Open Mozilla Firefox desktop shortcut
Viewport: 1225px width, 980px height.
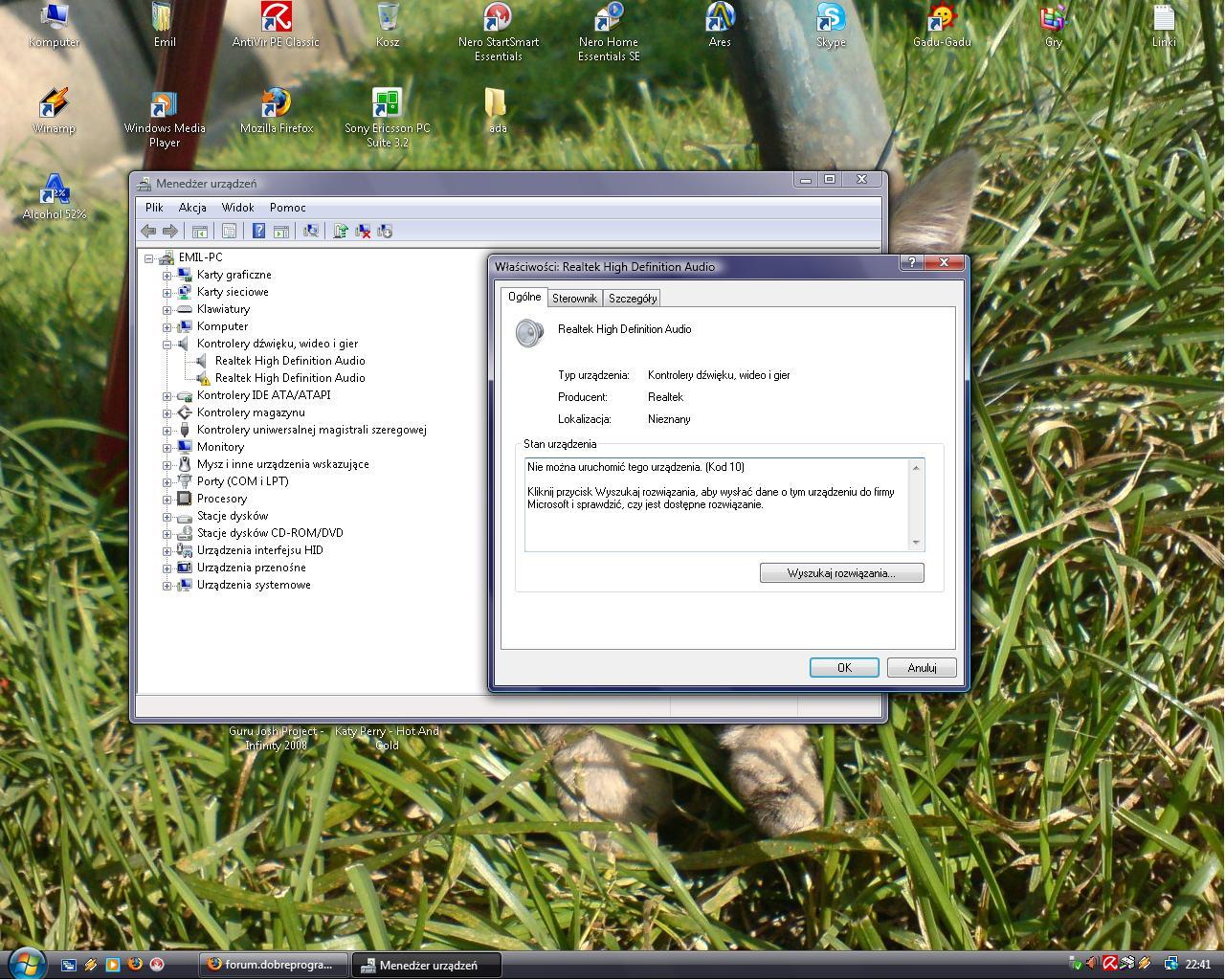pyautogui.click(x=276, y=112)
